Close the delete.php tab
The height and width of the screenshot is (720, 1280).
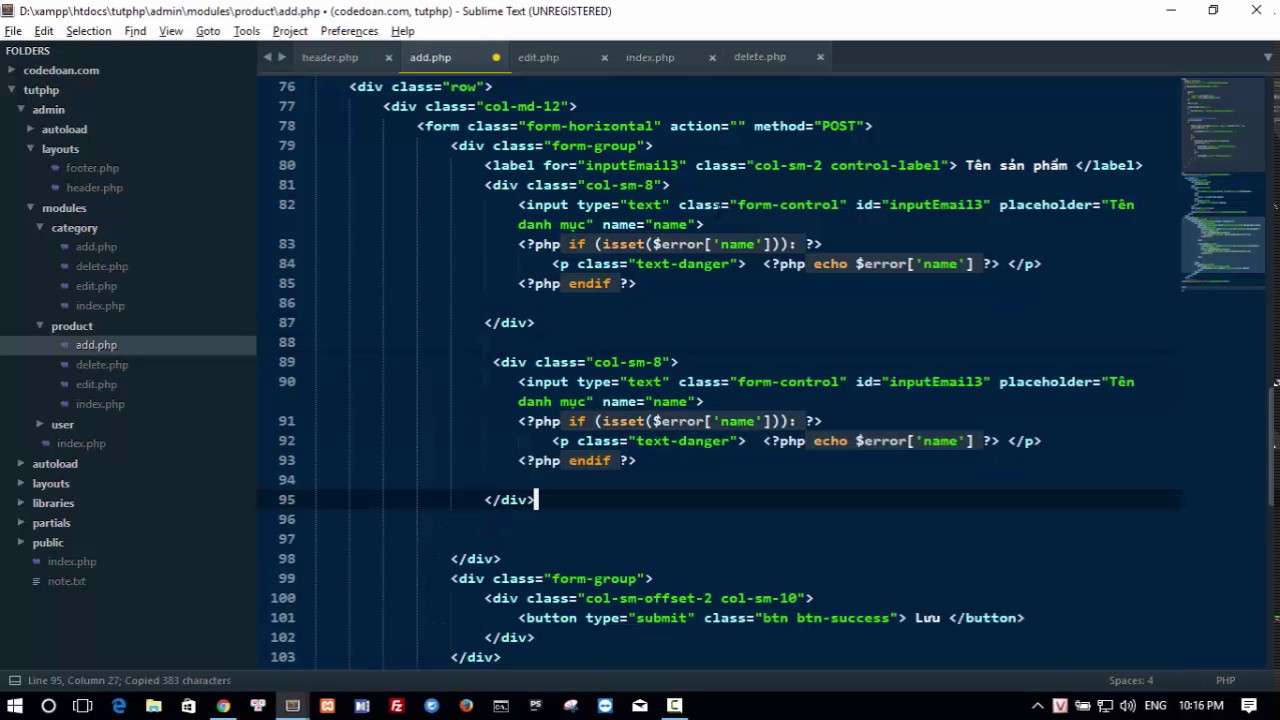coord(820,58)
